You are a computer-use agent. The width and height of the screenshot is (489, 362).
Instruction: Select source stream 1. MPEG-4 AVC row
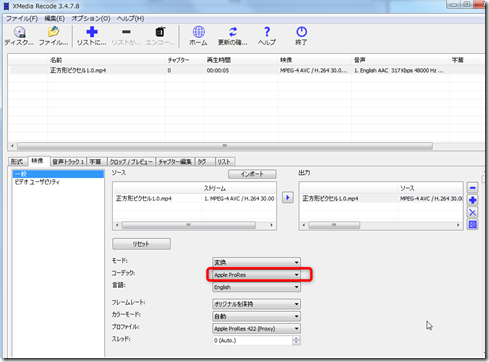pos(194,198)
